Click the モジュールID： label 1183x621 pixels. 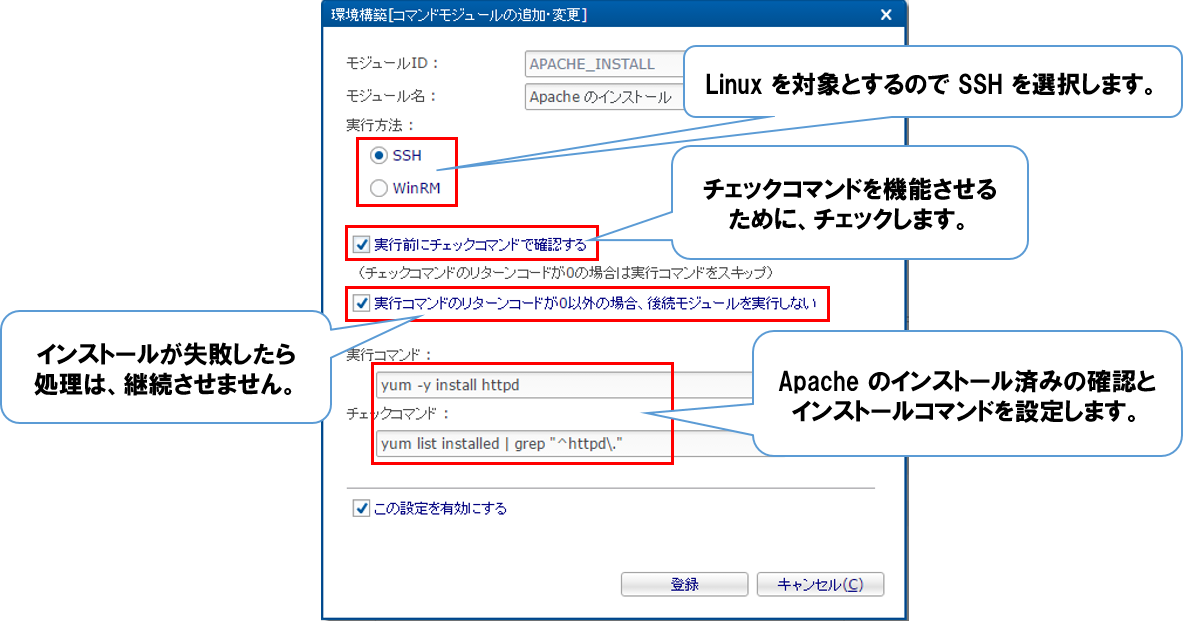392,63
